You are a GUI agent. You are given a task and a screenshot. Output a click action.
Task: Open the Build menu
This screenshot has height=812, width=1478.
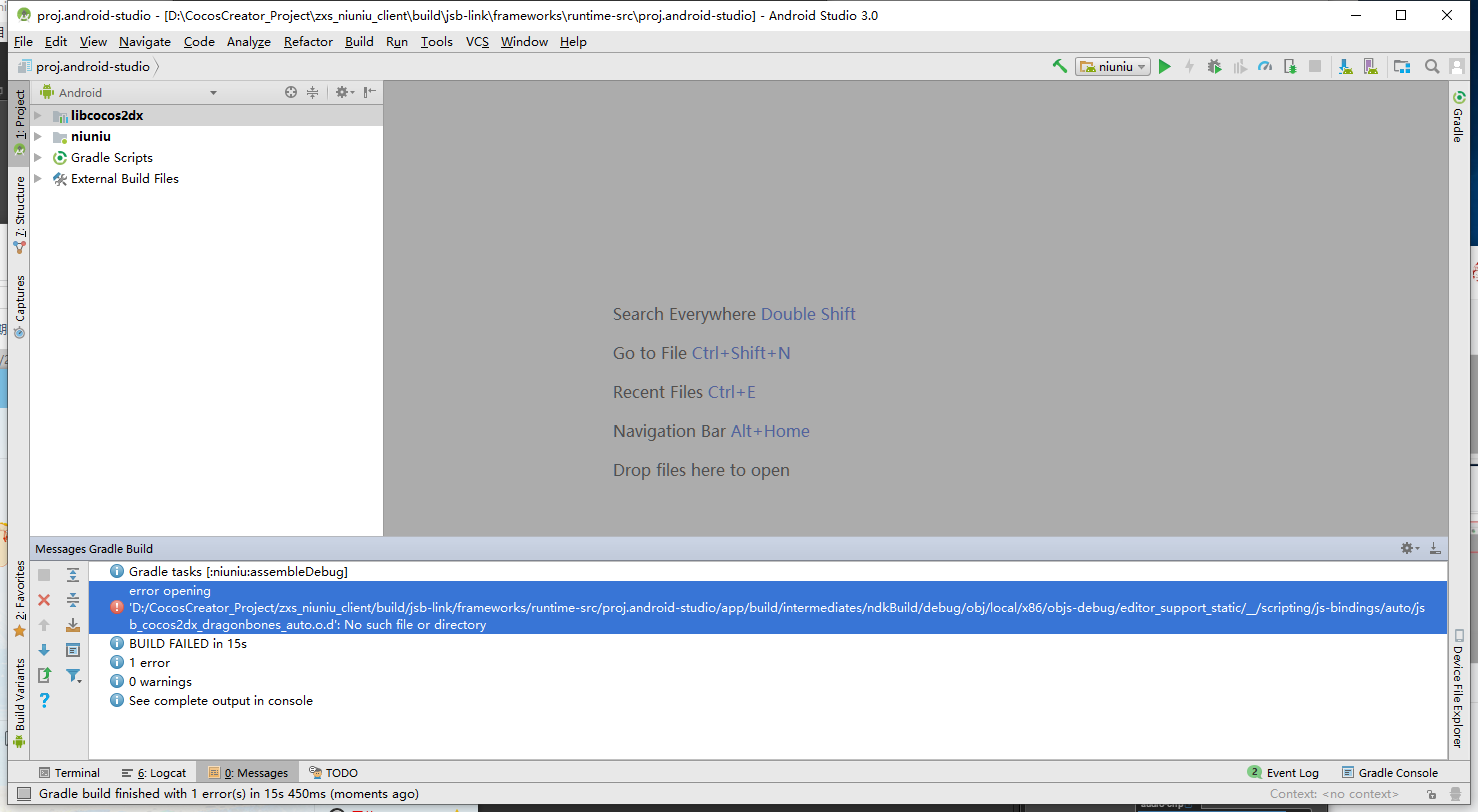point(359,42)
